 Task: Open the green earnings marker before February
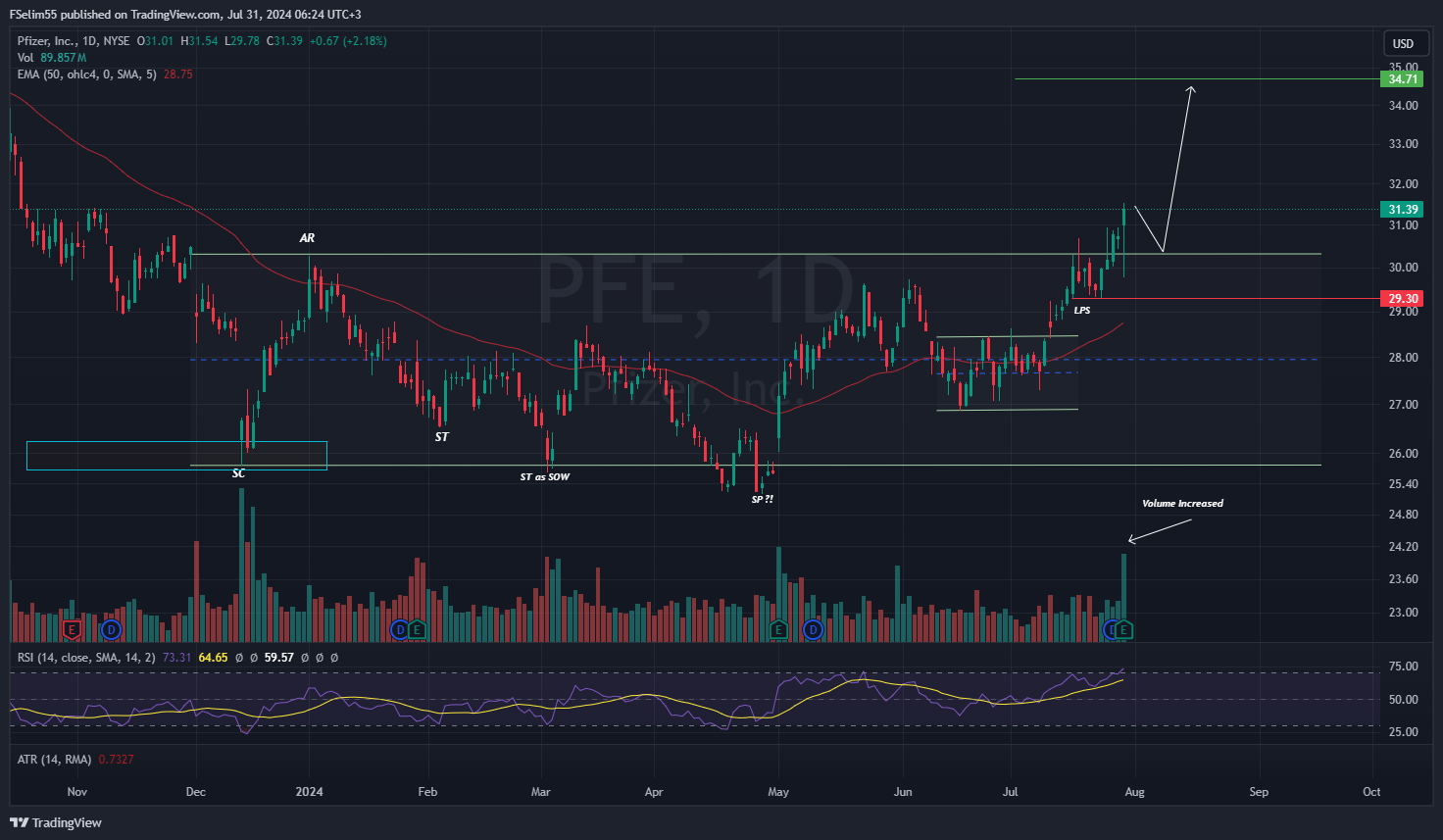coord(417,628)
